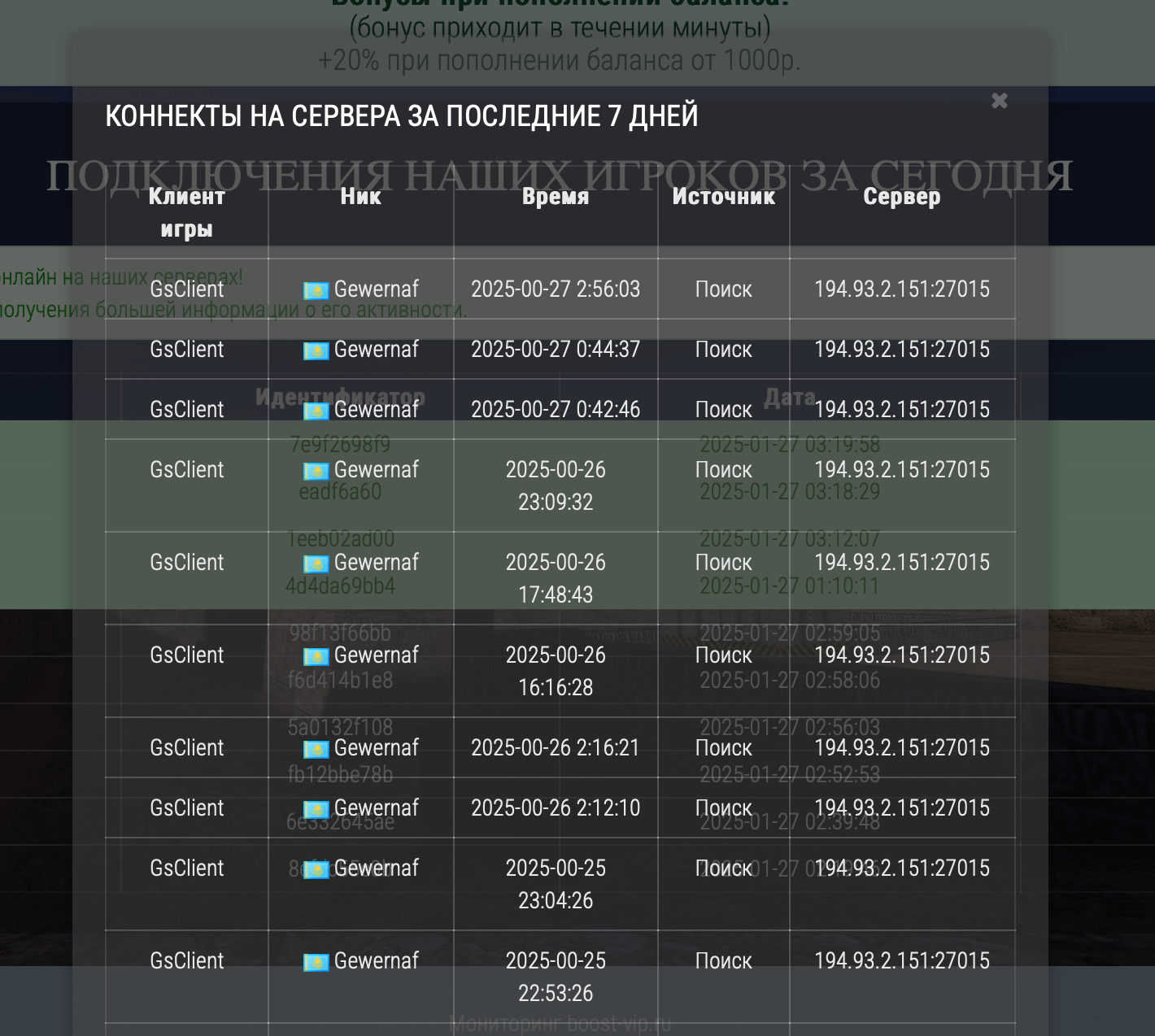Click the popup title 'Коннекты на сервера за последние 7 дней'
This screenshot has width=1155, height=1036.
402,115
